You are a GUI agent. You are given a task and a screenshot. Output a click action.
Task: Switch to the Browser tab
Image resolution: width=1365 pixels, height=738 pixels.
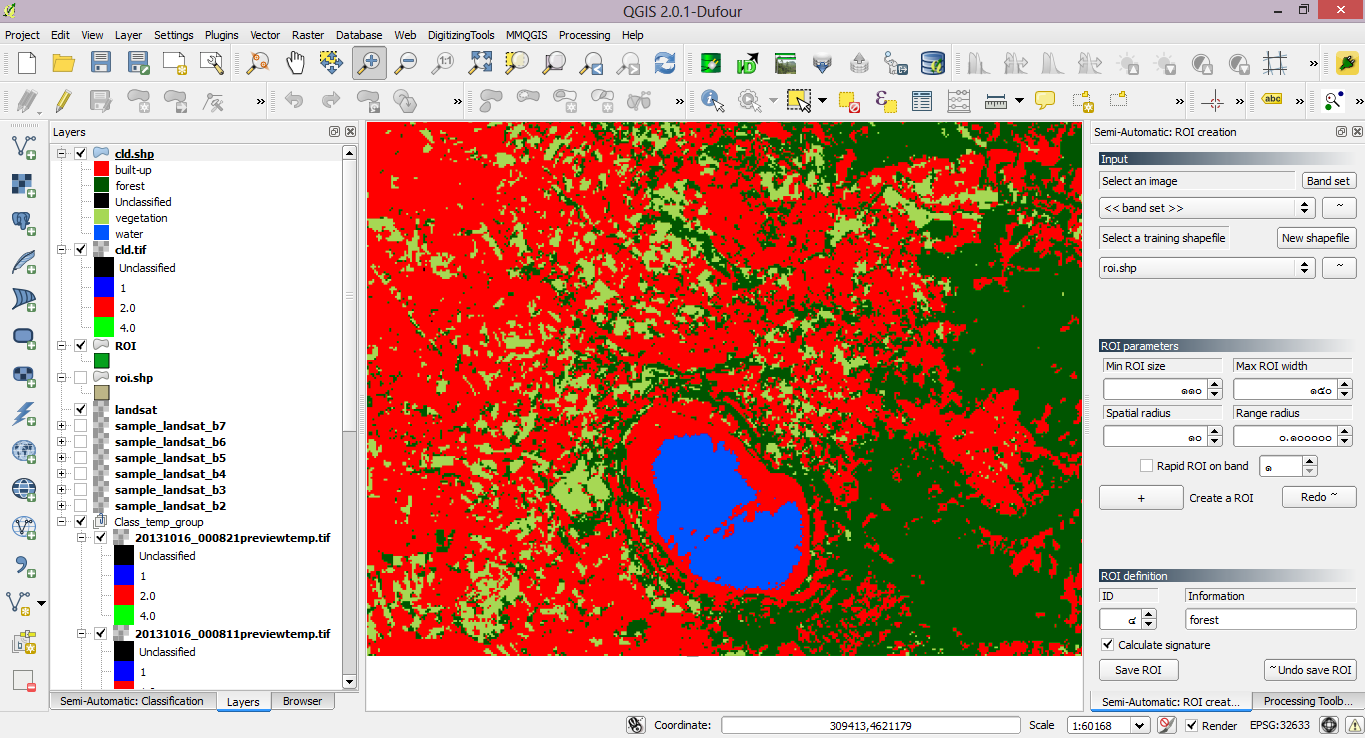coord(302,701)
